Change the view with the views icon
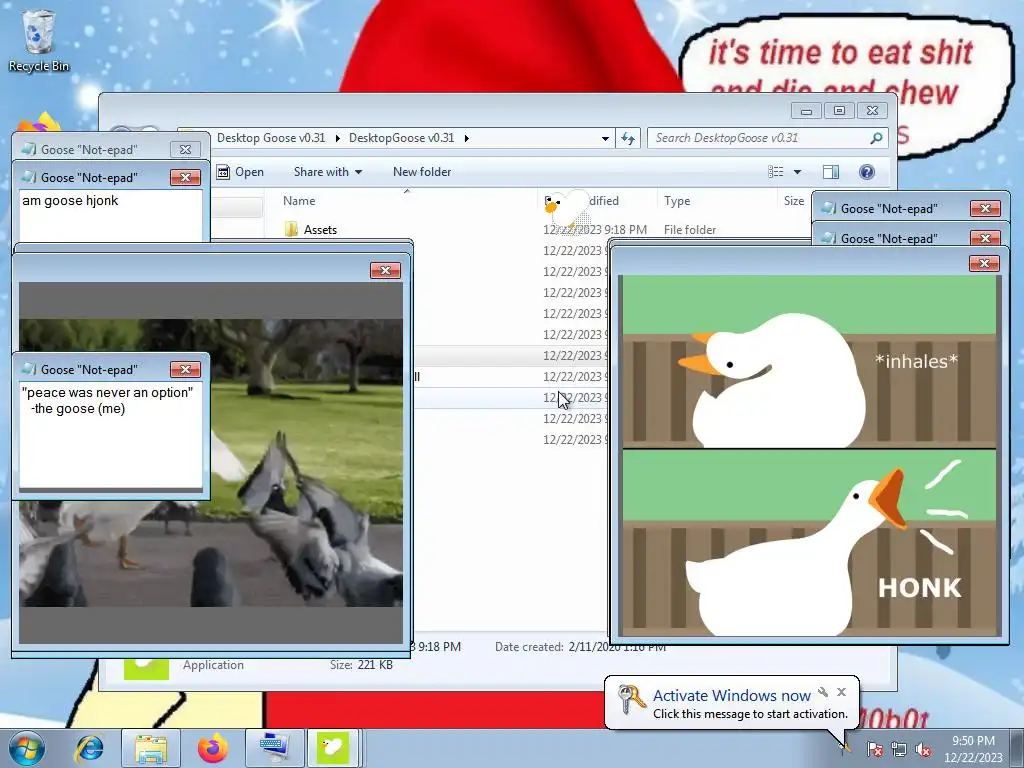 click(x=775, y=172)
